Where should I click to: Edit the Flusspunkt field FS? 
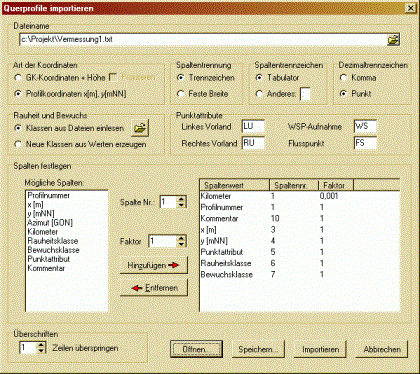point(365,143)
